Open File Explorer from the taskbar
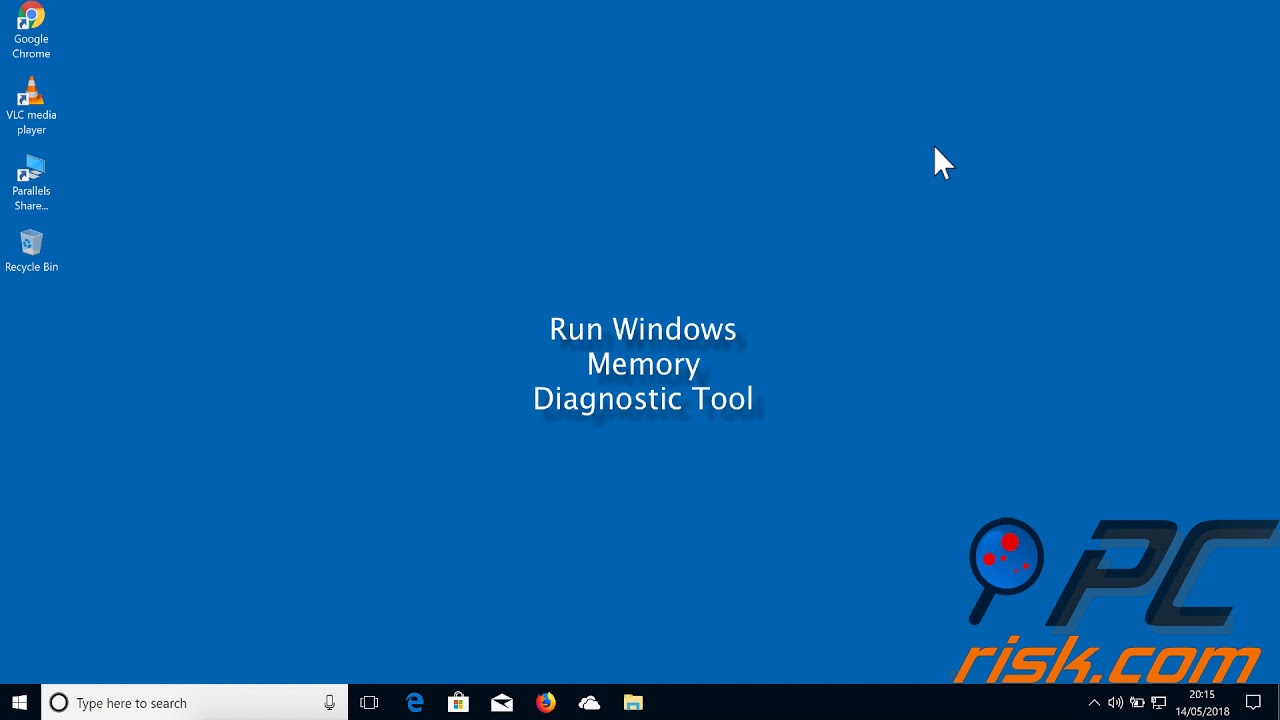Image resolution: width=1280 pixels, height=720 pixels. coord(633,703)
